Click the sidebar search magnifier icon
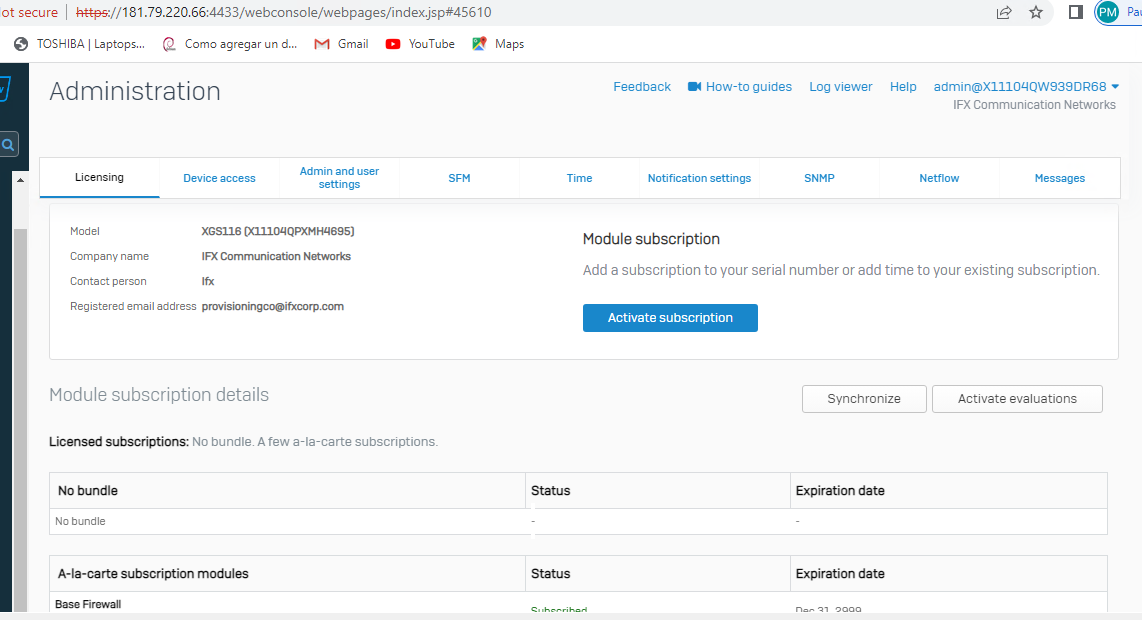Viewport: 1142px width, 620px height. (8, 145)
